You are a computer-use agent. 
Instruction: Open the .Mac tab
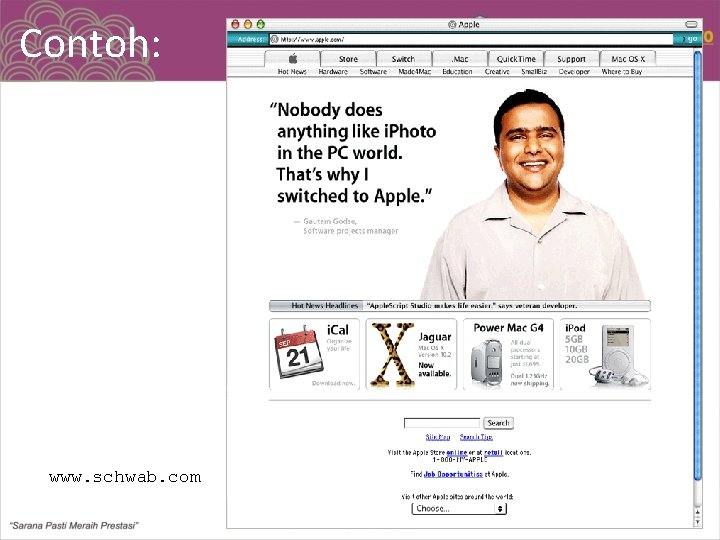(460, 59)
